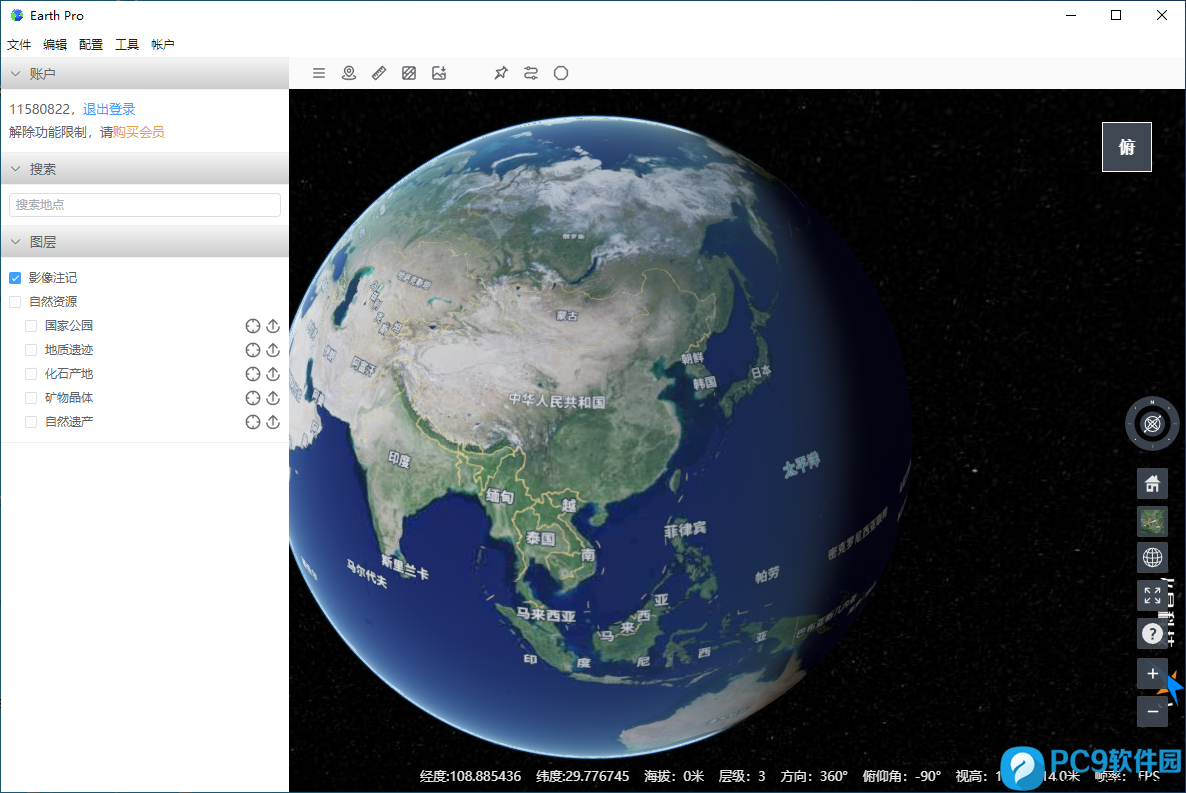Click the compass to reset north
This screenshot has height=793, width=1186.
click(x=1152, y=424)
